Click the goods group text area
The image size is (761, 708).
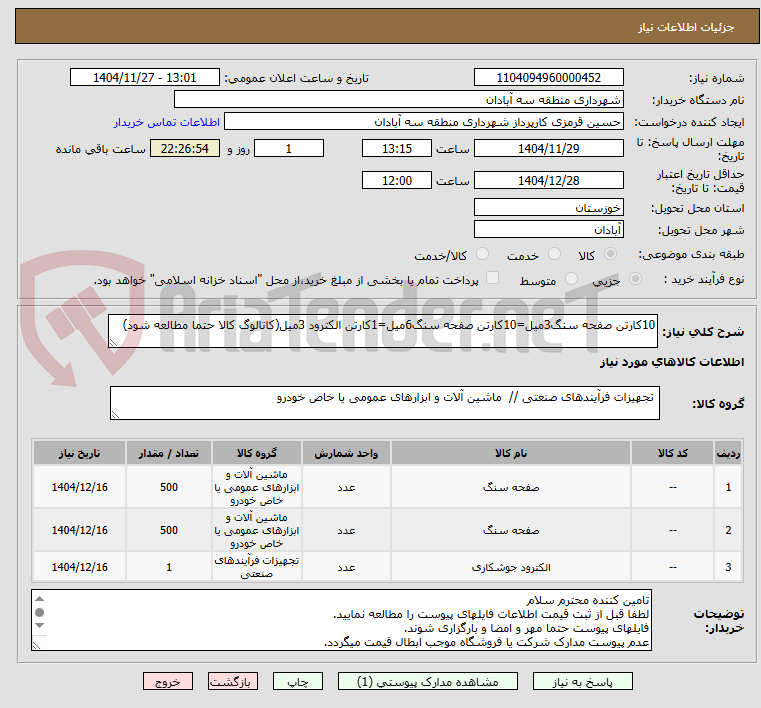(x=384, y=403)
